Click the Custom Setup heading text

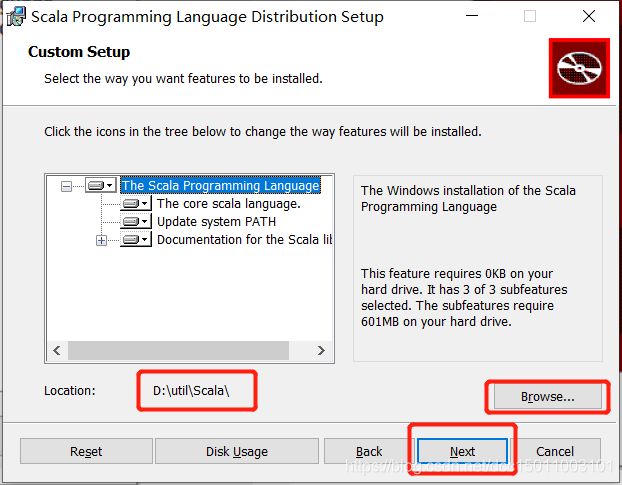point(79,52)
